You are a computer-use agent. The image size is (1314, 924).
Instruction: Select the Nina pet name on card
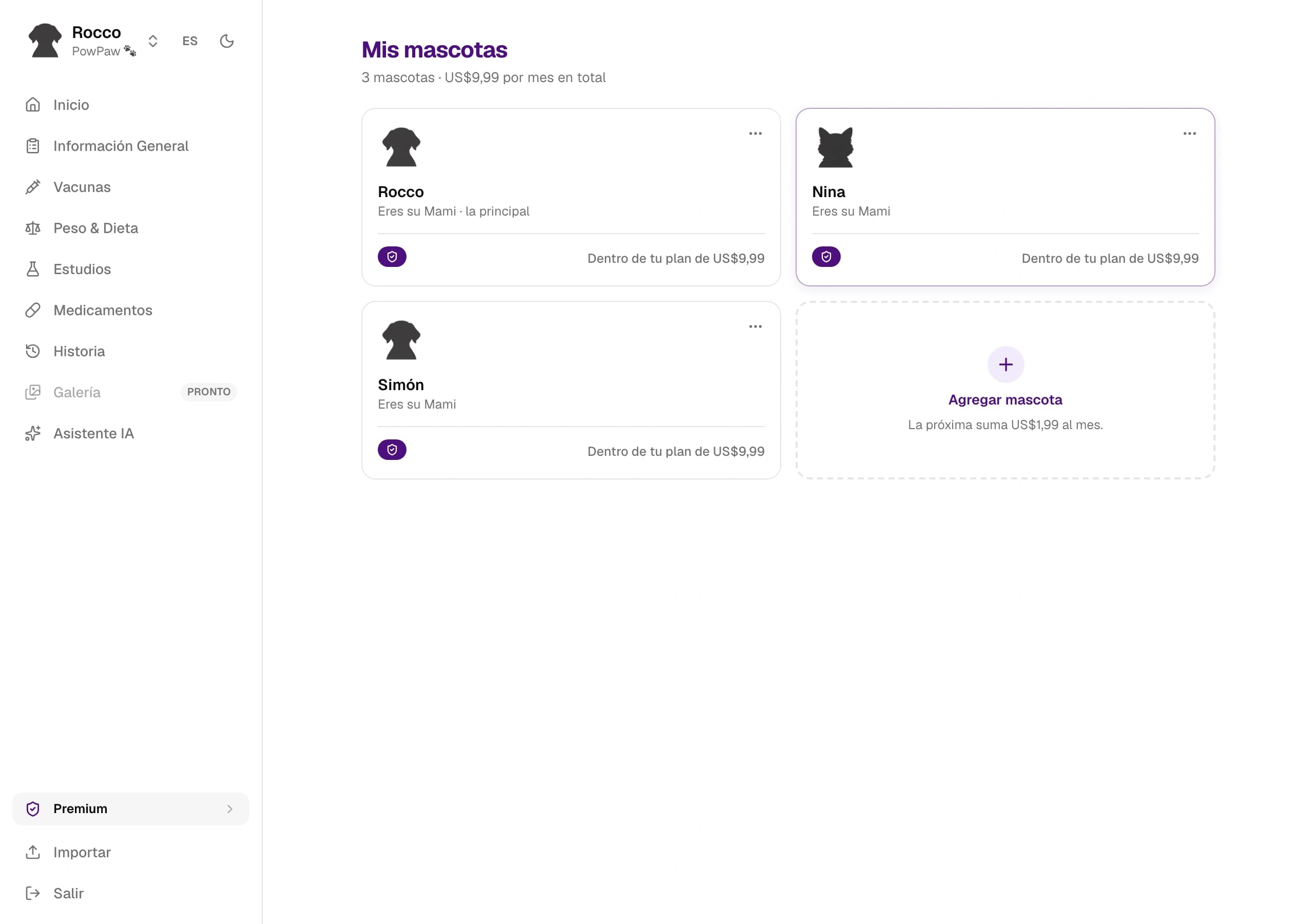(828, 192)
